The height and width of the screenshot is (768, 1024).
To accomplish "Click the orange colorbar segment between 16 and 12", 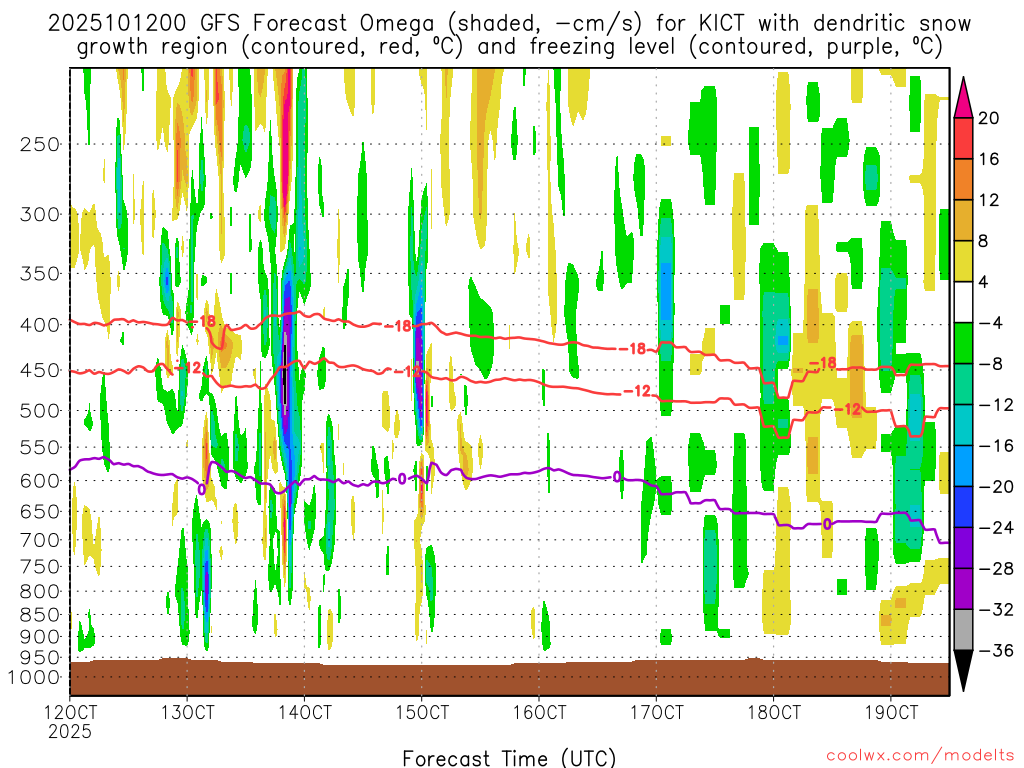I will (963, 180).
